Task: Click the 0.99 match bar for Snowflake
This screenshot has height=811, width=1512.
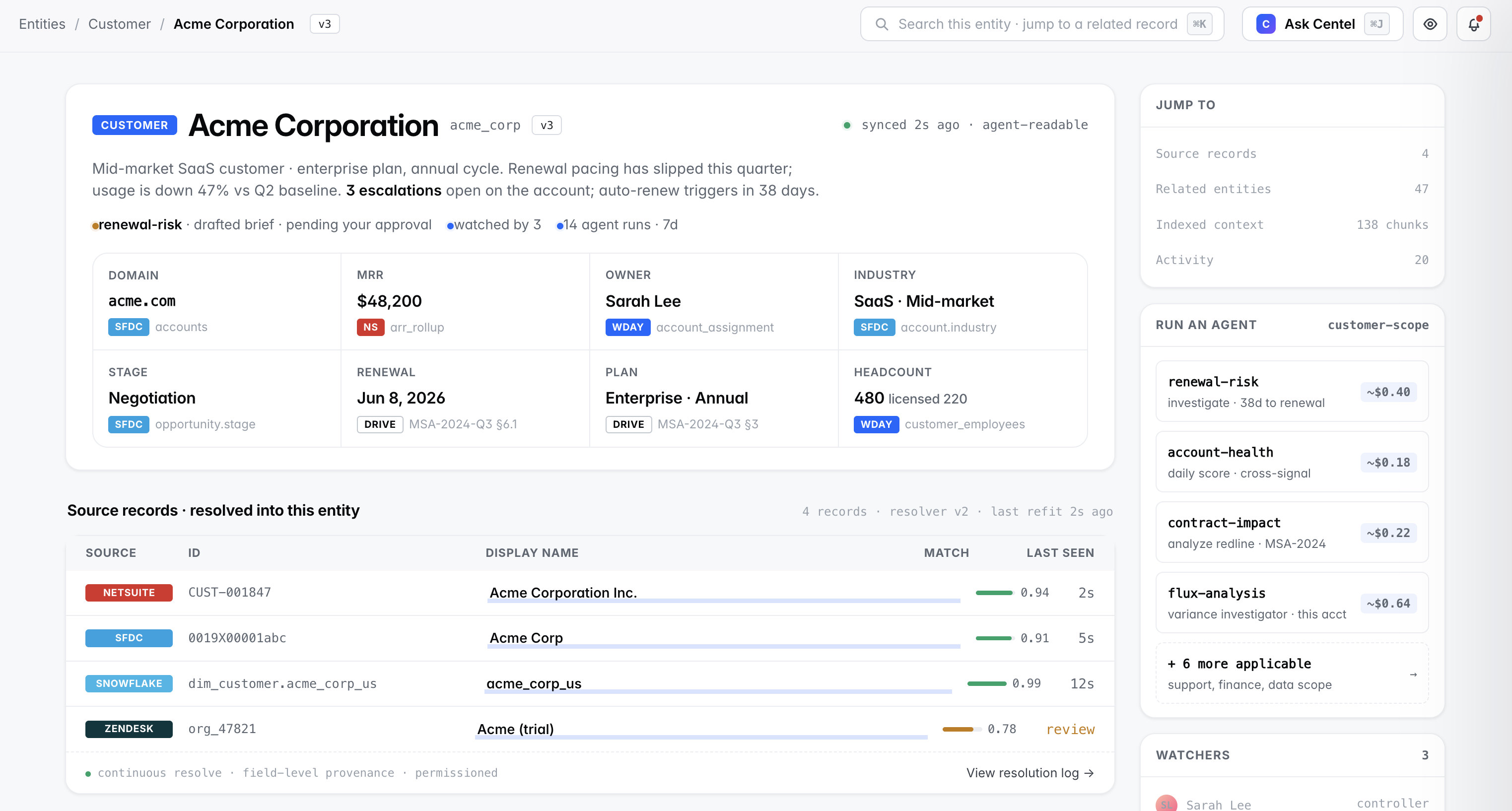Action: pos(986,683)
